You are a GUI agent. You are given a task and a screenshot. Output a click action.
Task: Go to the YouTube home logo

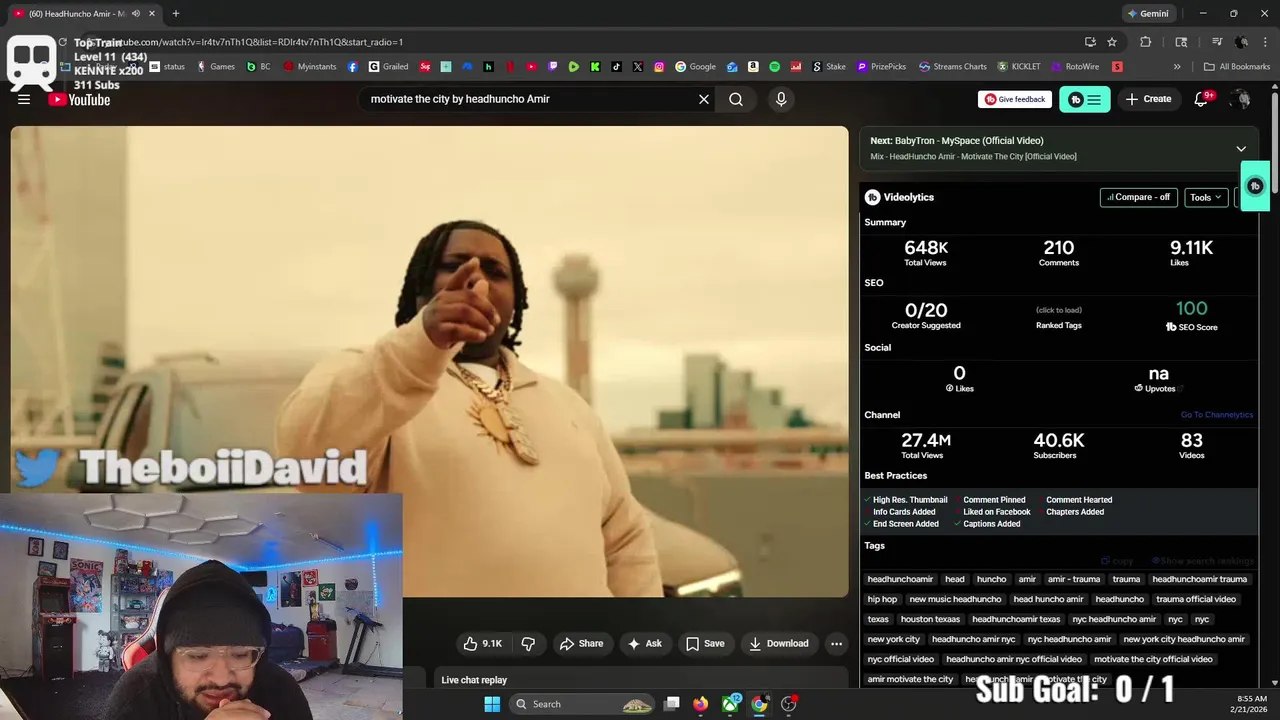79,99
